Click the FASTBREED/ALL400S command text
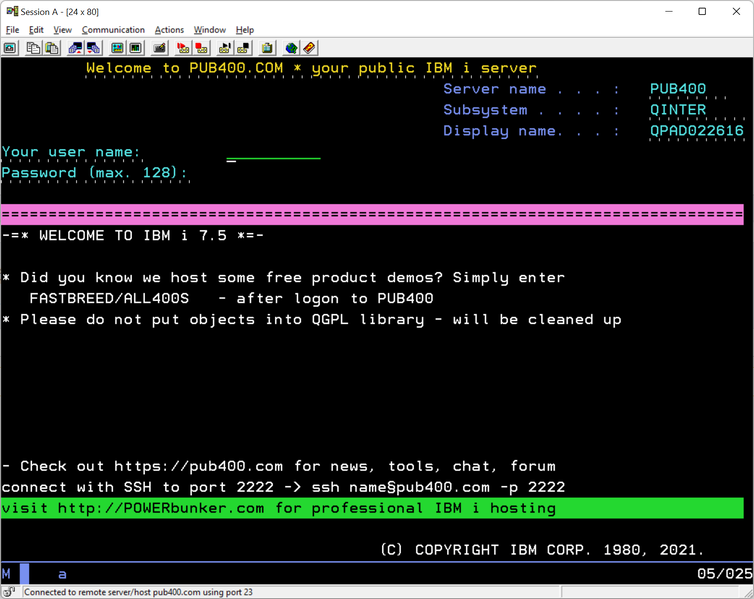Viewport: 754px width, 599px height. coord(109,299)
